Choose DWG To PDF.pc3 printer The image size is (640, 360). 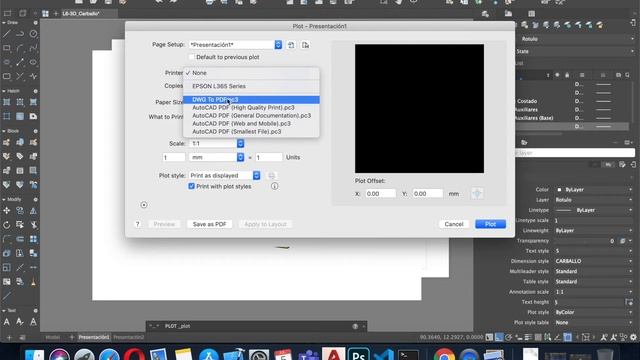tap(251, 100)
